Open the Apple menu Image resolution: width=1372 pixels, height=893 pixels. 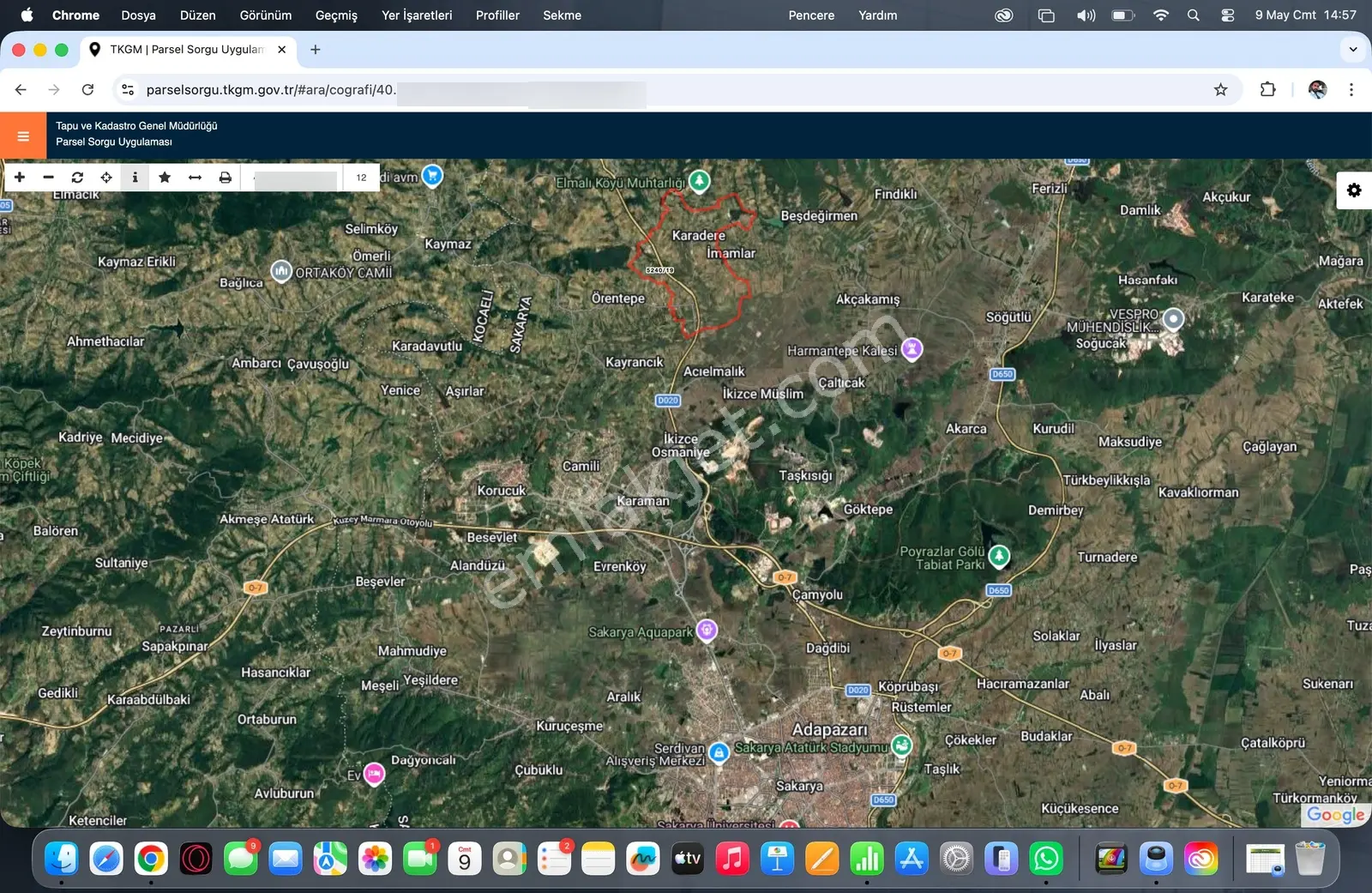pos(27,15)
